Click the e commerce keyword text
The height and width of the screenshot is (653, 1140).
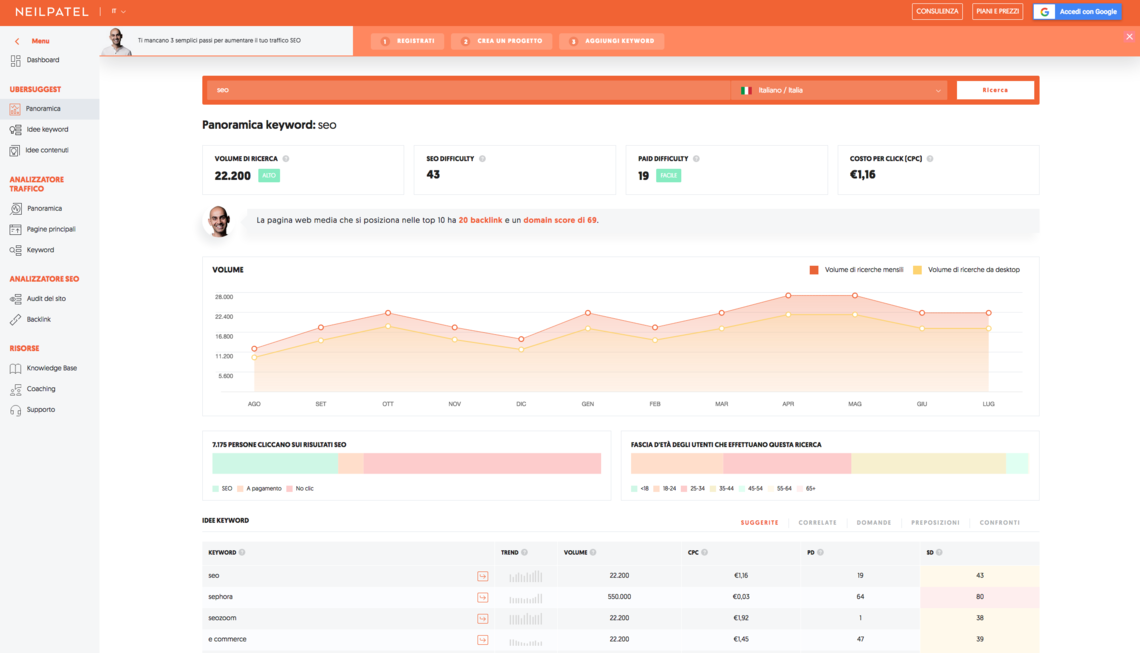pyautogui.click(x=228, y=639)
